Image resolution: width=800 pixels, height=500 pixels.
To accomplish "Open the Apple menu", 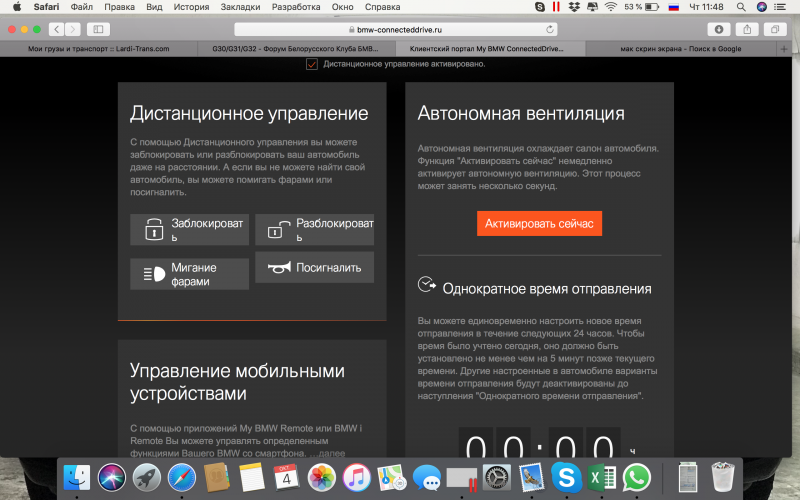I will tap(17, 7).
